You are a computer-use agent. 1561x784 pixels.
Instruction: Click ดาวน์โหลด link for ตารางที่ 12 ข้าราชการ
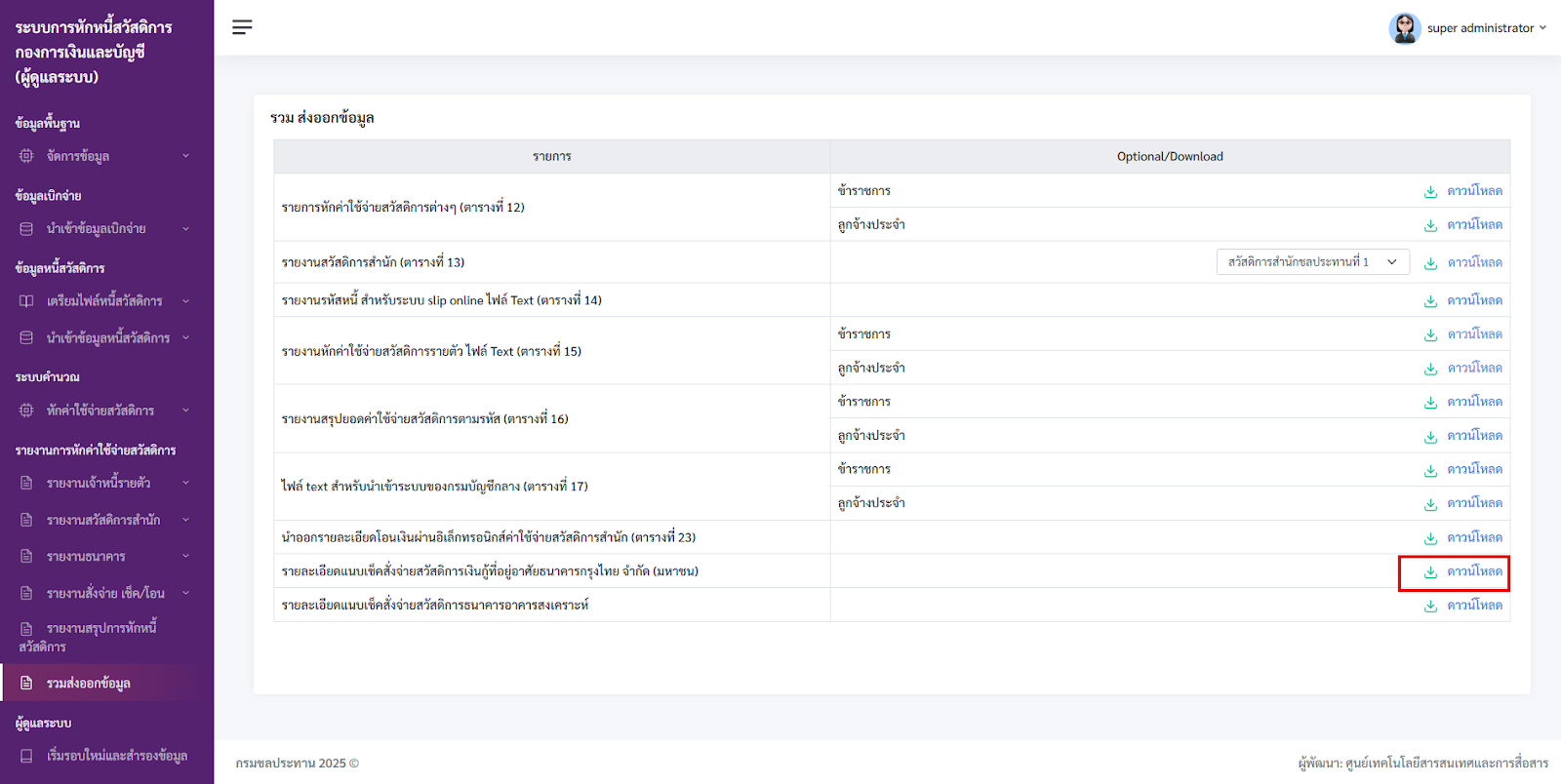[1474, 191]
